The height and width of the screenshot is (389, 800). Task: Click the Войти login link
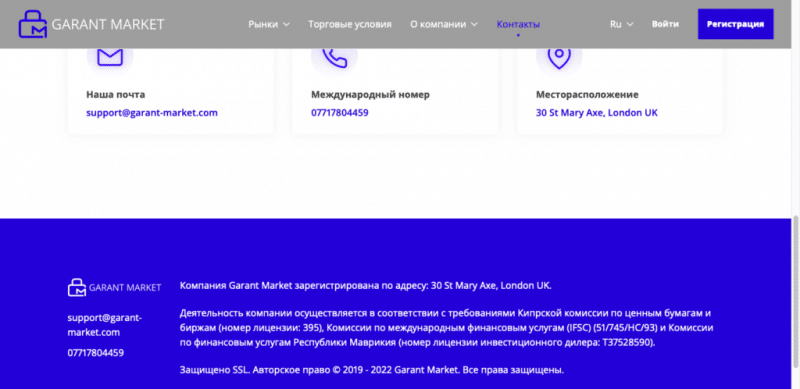tap(665, 24)
